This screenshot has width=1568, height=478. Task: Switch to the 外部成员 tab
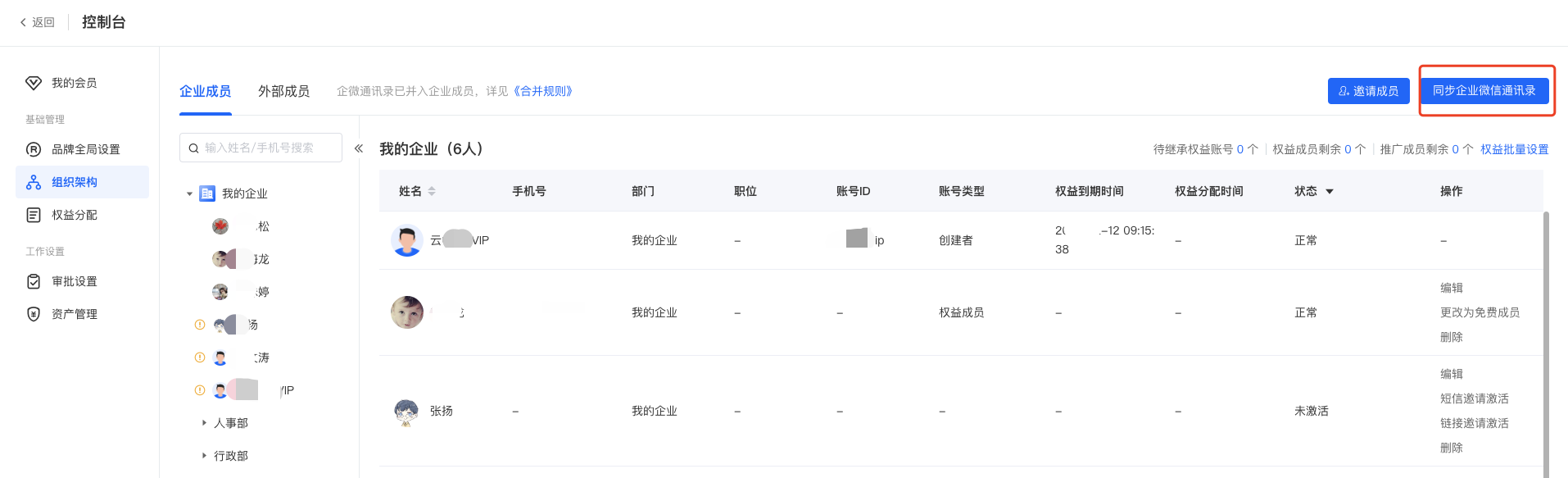[283, 91]
